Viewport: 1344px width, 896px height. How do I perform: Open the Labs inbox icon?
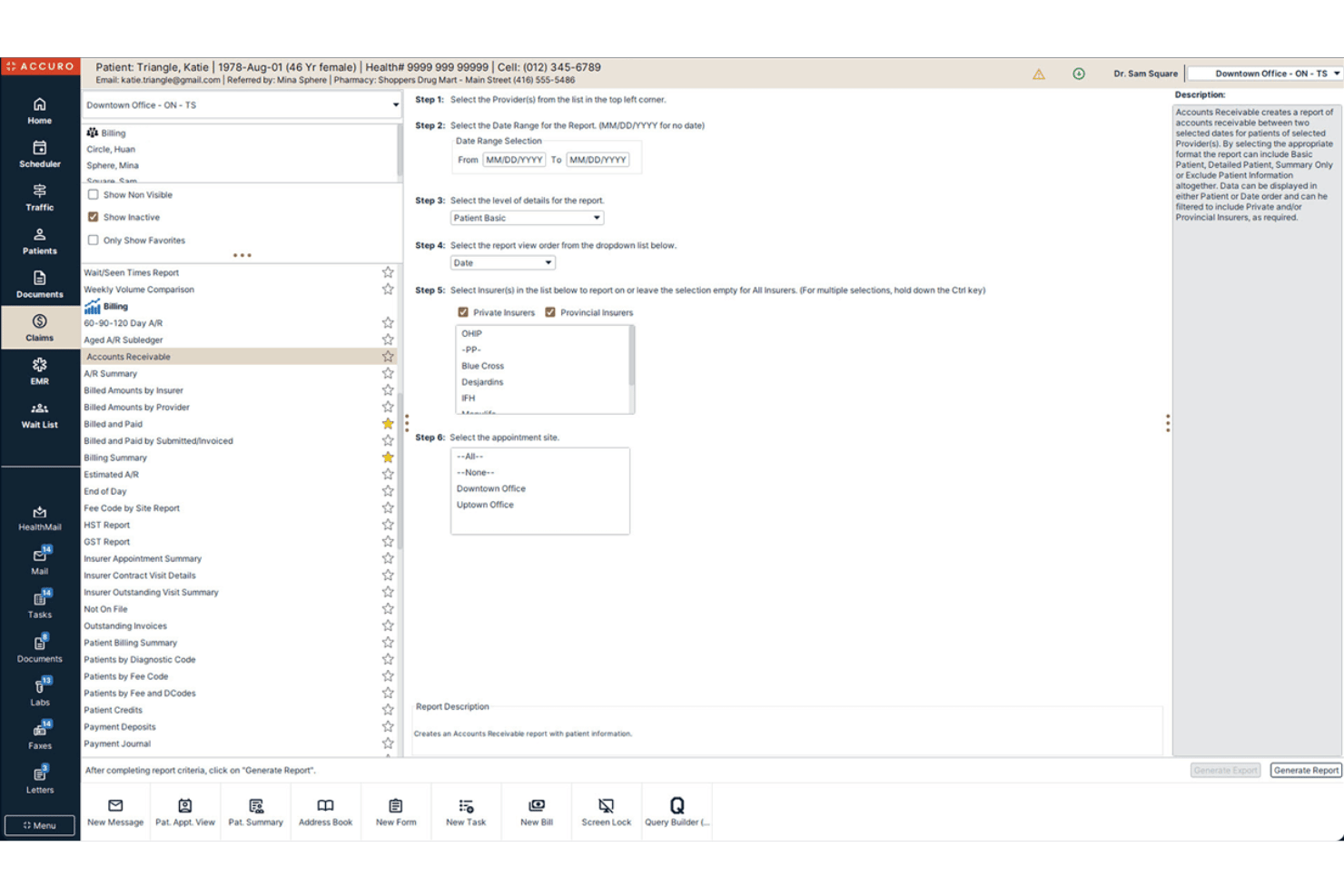pos(39,692)
